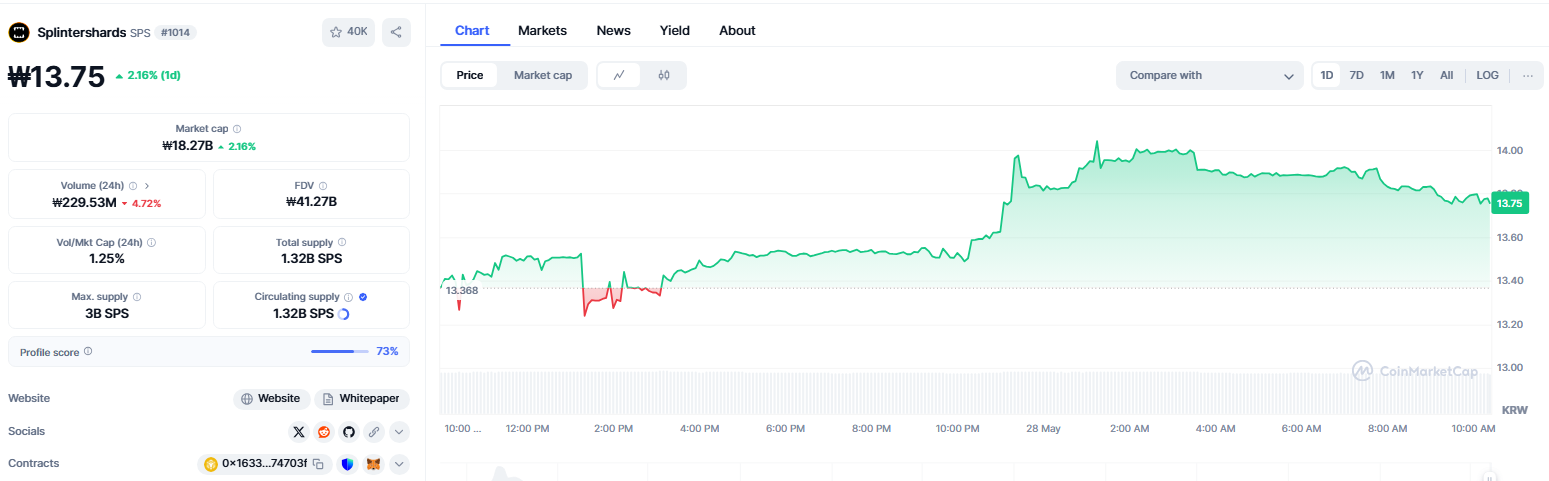Switch to the Chart tab
Viewport: 1549px width, 481px height.
click(472, 30)
